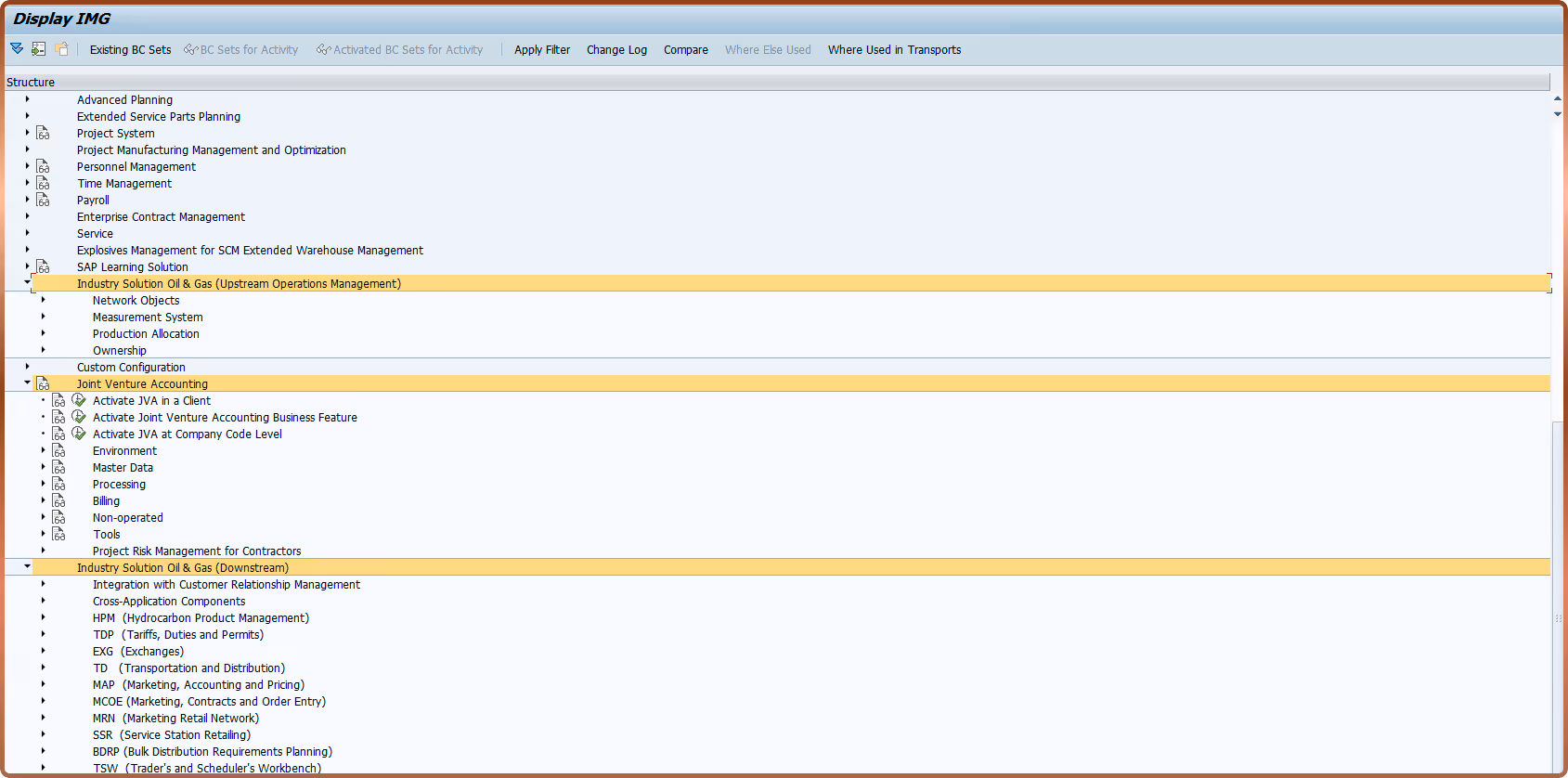
Task: Open documentation icon for Environment
Action: point(58,451)
